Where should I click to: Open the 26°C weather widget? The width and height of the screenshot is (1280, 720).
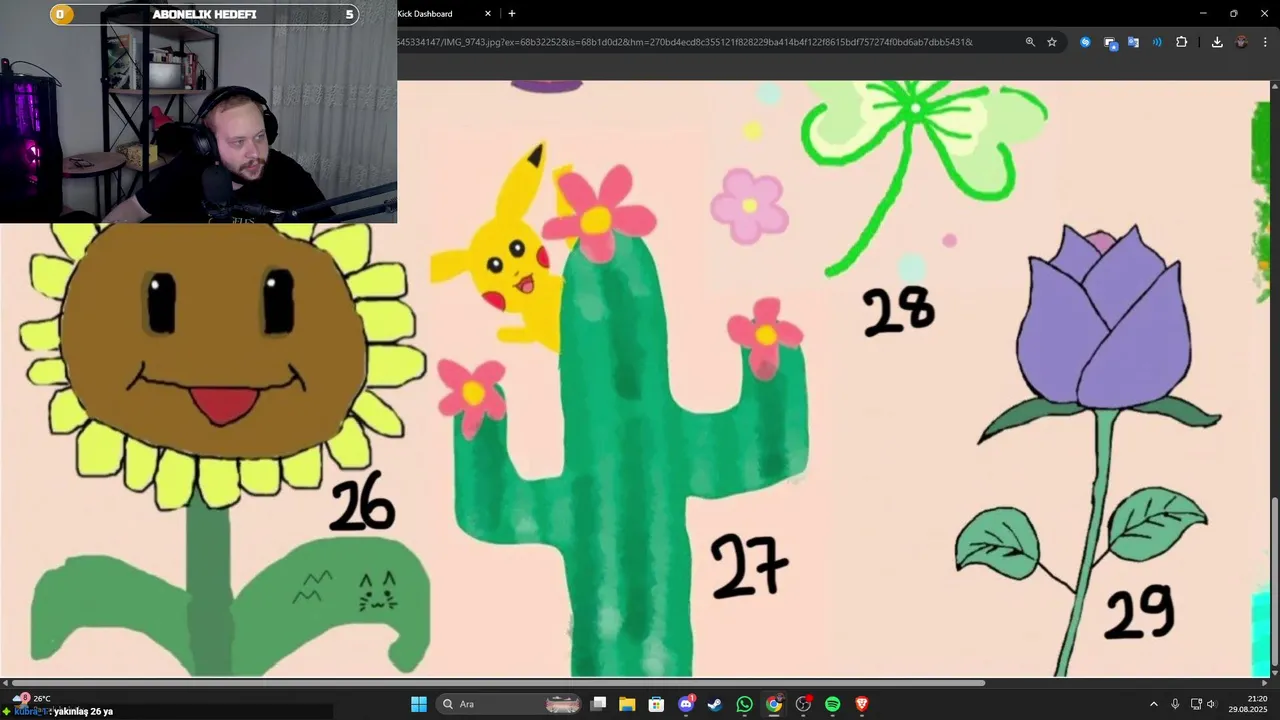32,699
